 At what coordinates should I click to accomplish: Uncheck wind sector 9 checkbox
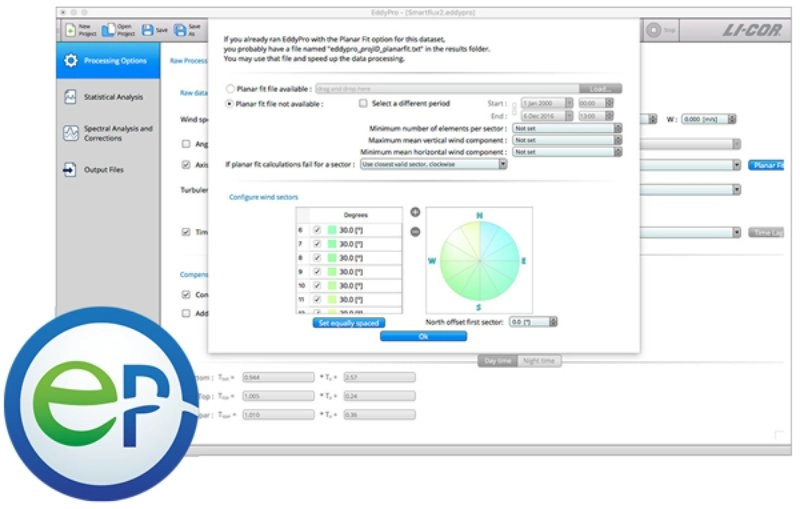[x=317, y=271]
